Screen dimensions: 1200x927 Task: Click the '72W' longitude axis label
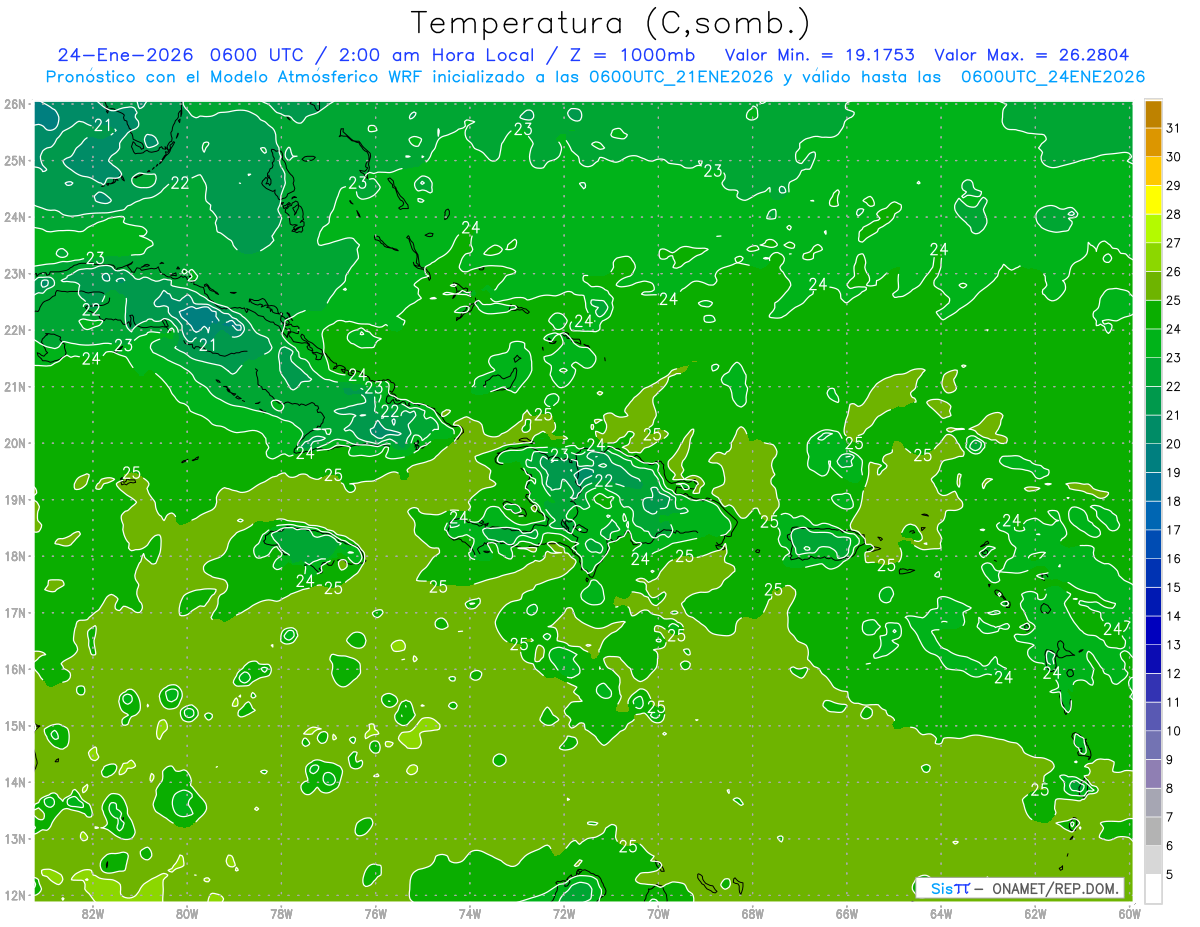[564, 913]
